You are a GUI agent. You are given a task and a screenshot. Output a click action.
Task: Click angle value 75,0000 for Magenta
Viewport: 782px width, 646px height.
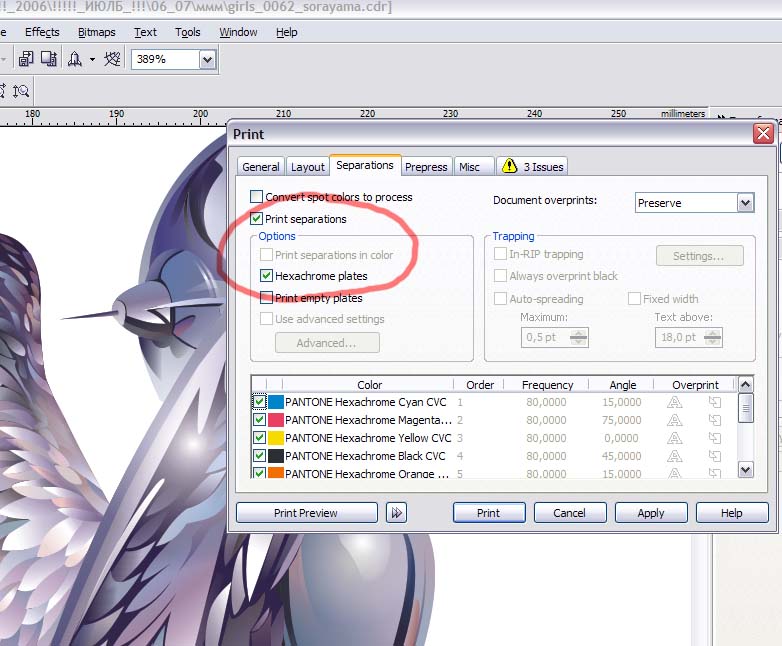(x=621, y=420)
